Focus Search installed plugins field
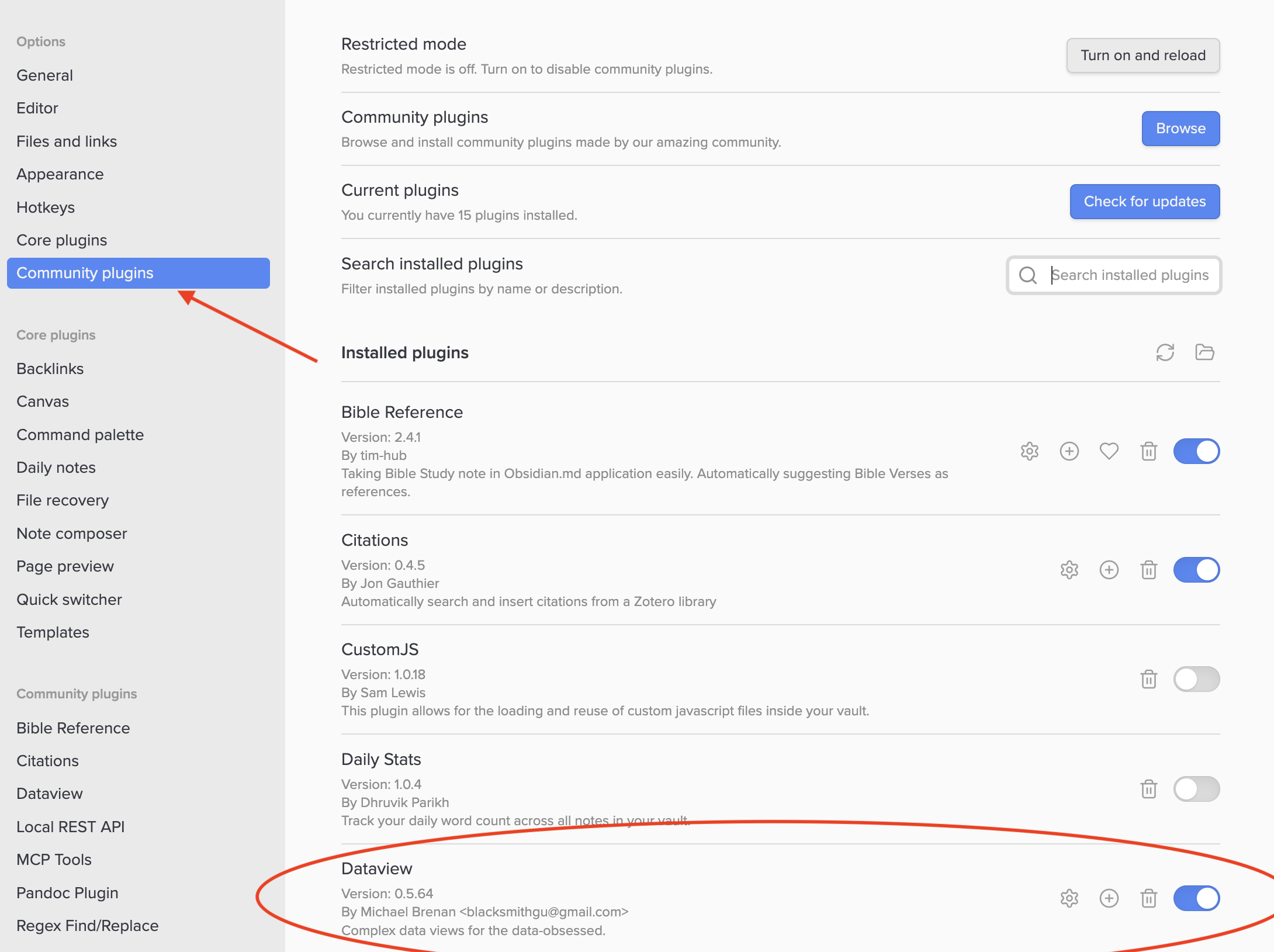Screen dimensions: 1274x952 1114,275
